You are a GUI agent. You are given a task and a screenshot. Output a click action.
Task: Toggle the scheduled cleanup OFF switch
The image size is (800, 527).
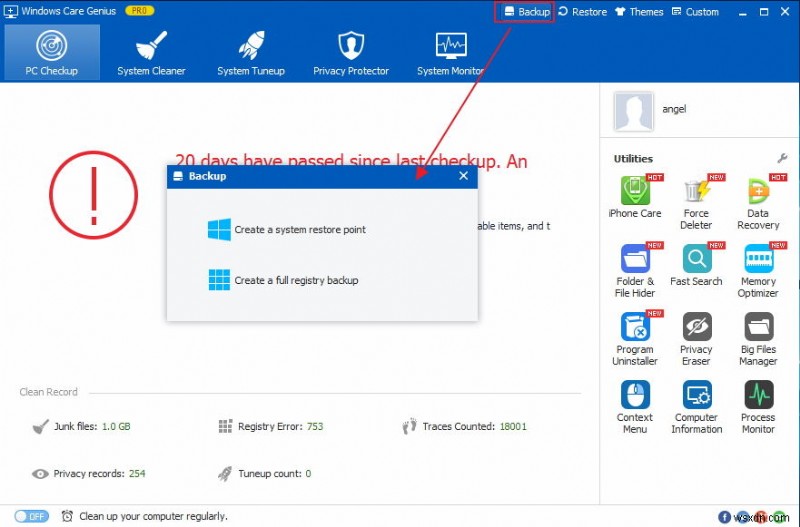32,516
